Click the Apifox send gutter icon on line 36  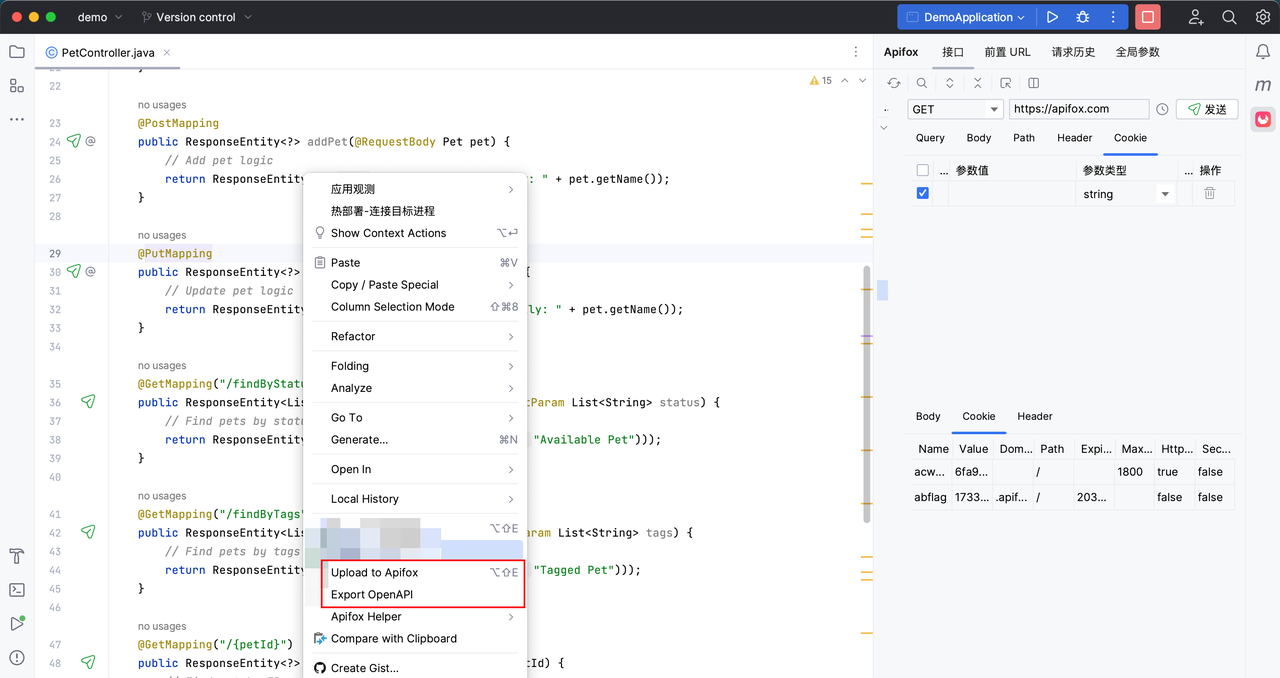point(88,402)
